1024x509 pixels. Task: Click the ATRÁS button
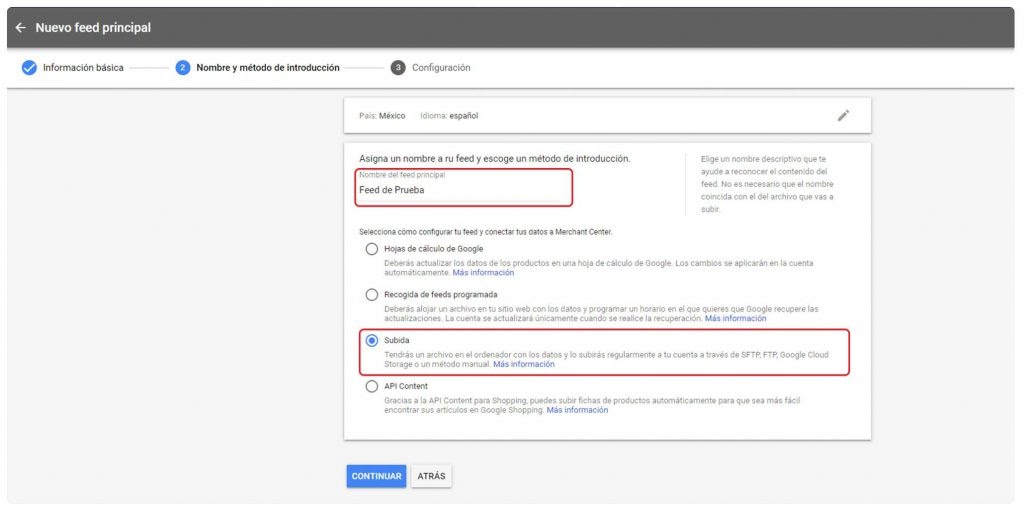[431, 476]
